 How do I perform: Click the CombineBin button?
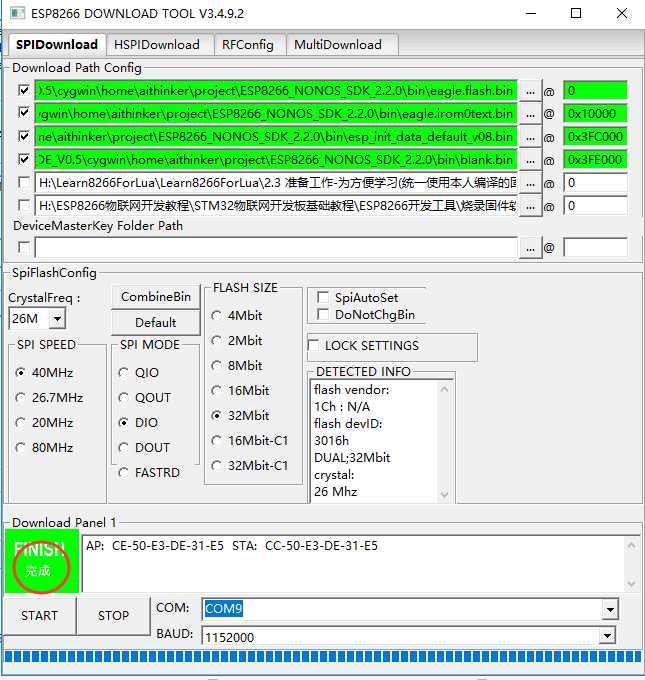pyautogui.click(x=156, y=297)
